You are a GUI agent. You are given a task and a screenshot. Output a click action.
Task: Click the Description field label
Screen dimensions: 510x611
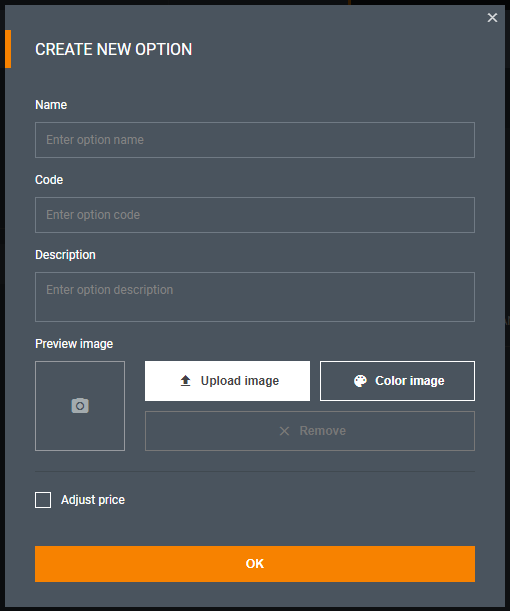(65, 255)
